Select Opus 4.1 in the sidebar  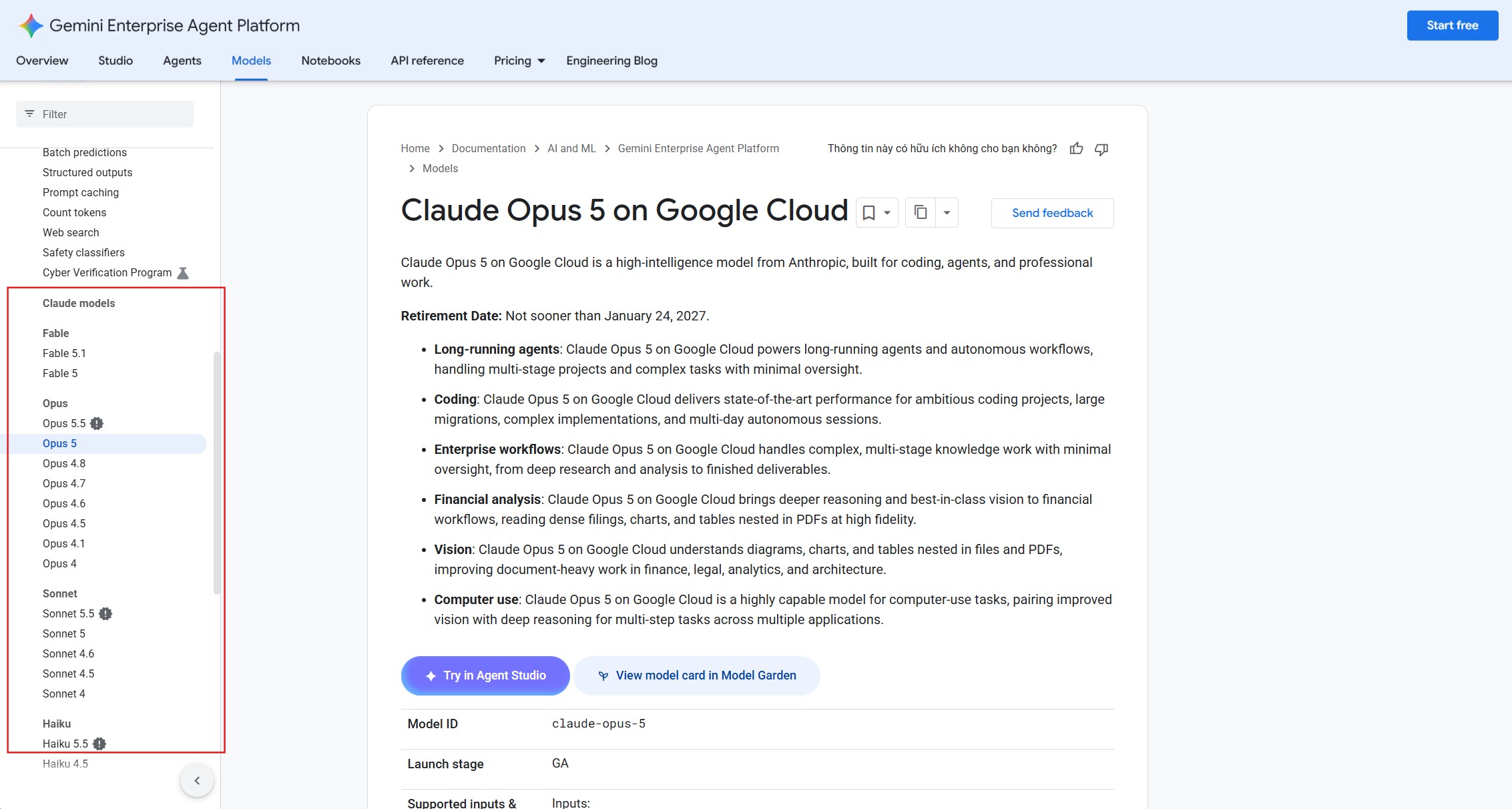click(x=64, y=543)
